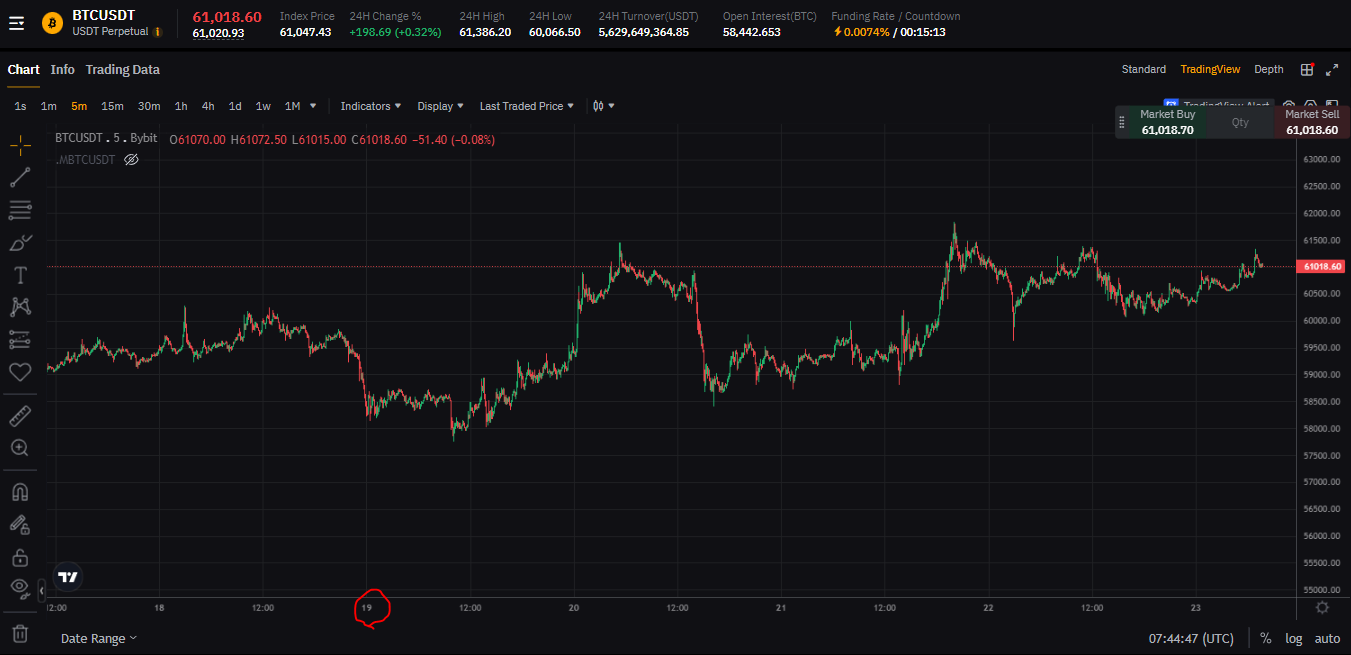Viewport: 1351px width, 655px height.
Task: Remove drawings with the trash icon
Action: tap(20, 633)
